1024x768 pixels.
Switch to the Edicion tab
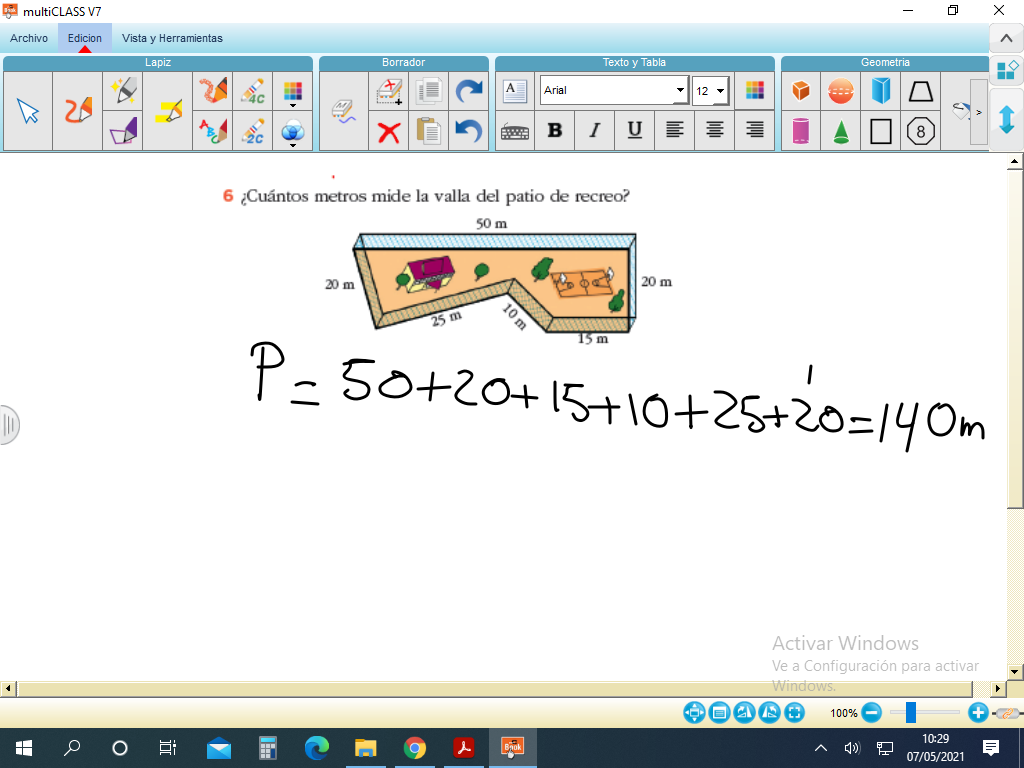(85, 38)
